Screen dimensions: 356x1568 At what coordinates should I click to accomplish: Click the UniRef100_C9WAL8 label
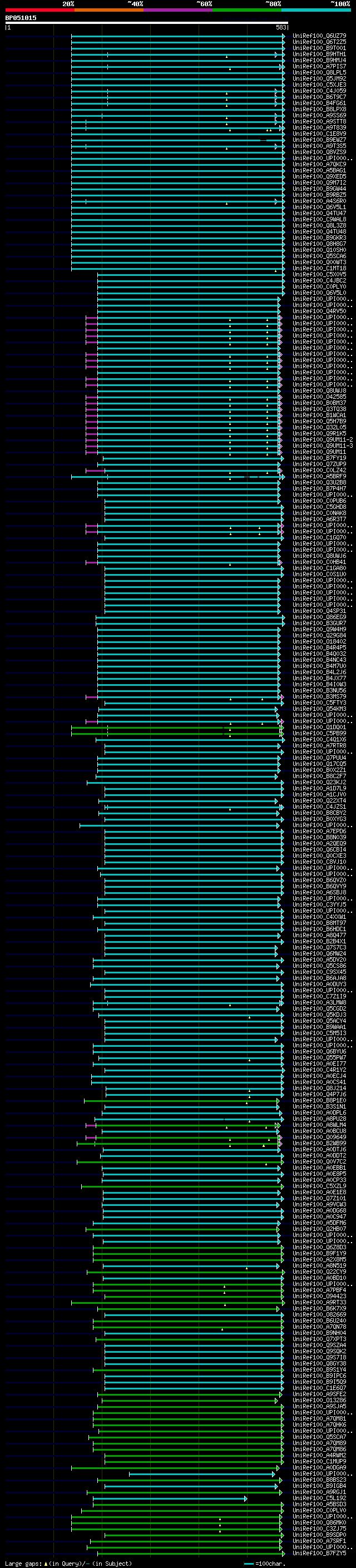click(319, 220)
